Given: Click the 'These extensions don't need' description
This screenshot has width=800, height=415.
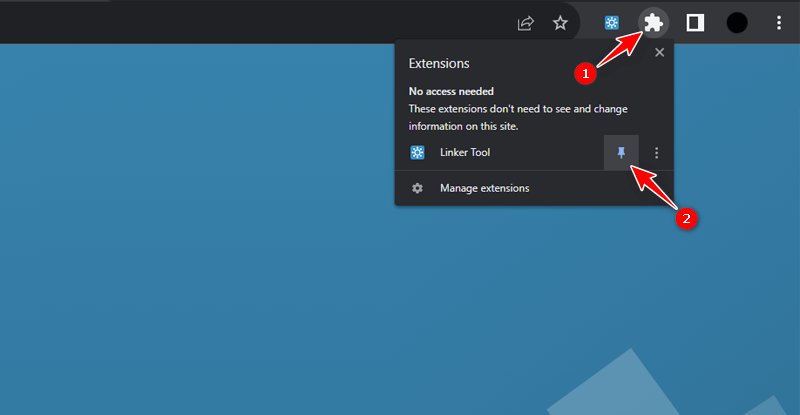Looking at the screenshot, I should (518, 117).
